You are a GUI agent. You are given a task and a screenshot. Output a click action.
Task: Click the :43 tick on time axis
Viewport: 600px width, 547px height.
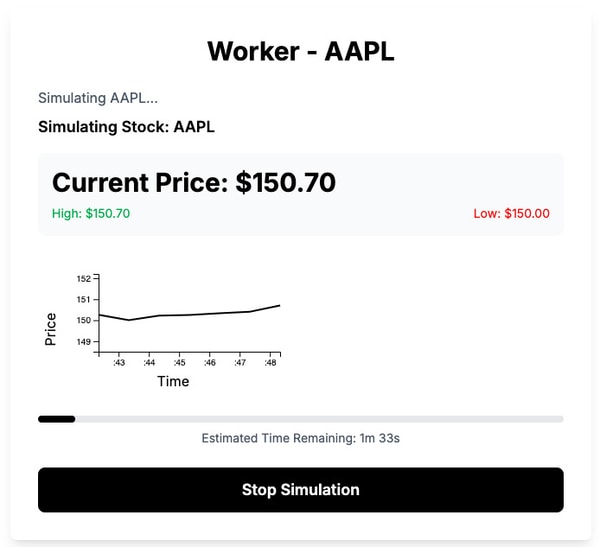pyautogui.click(x=119, y=363)
